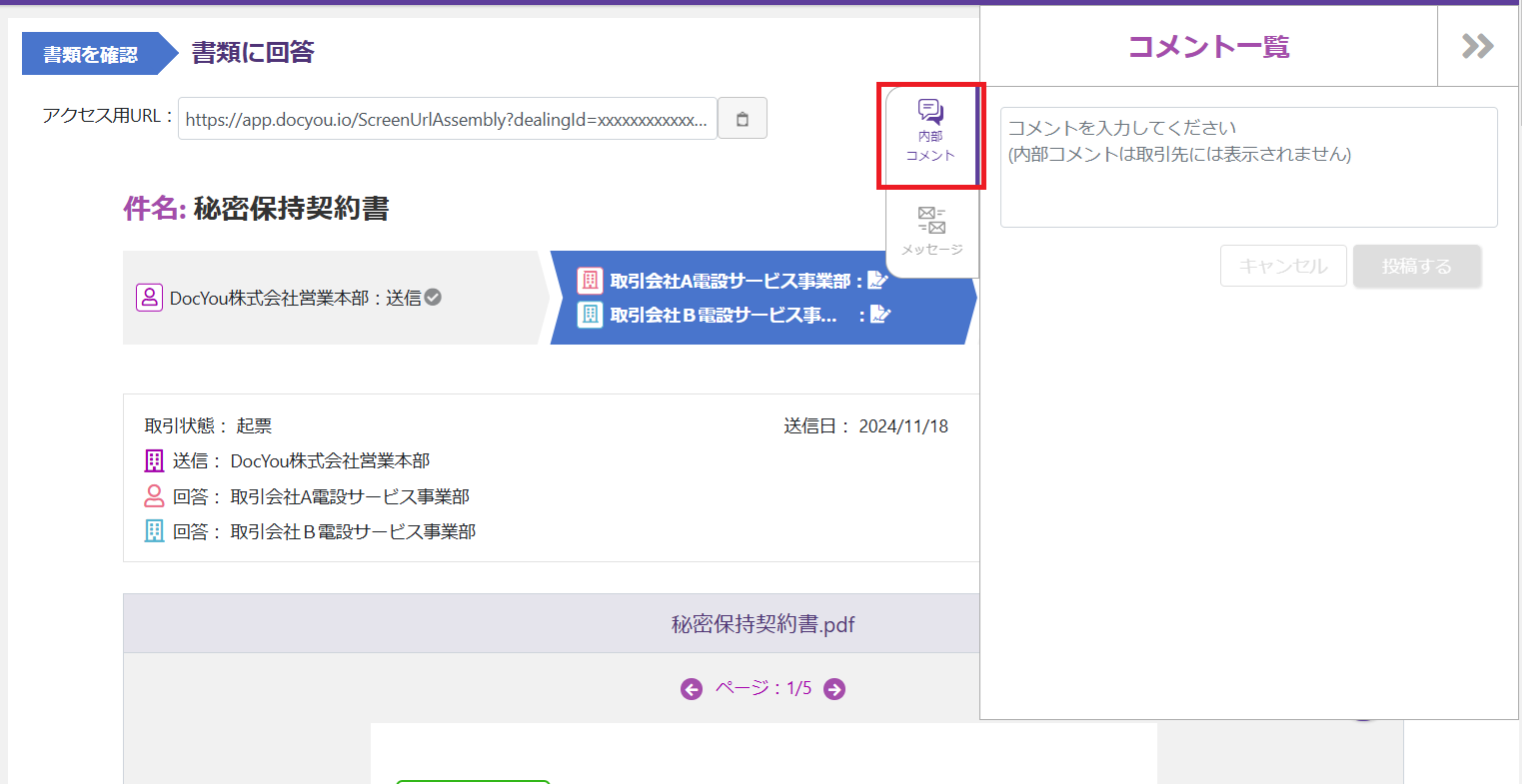1522x784 pixels.
Task: Focus the comment input text area
Action: tap(1248, 167)
